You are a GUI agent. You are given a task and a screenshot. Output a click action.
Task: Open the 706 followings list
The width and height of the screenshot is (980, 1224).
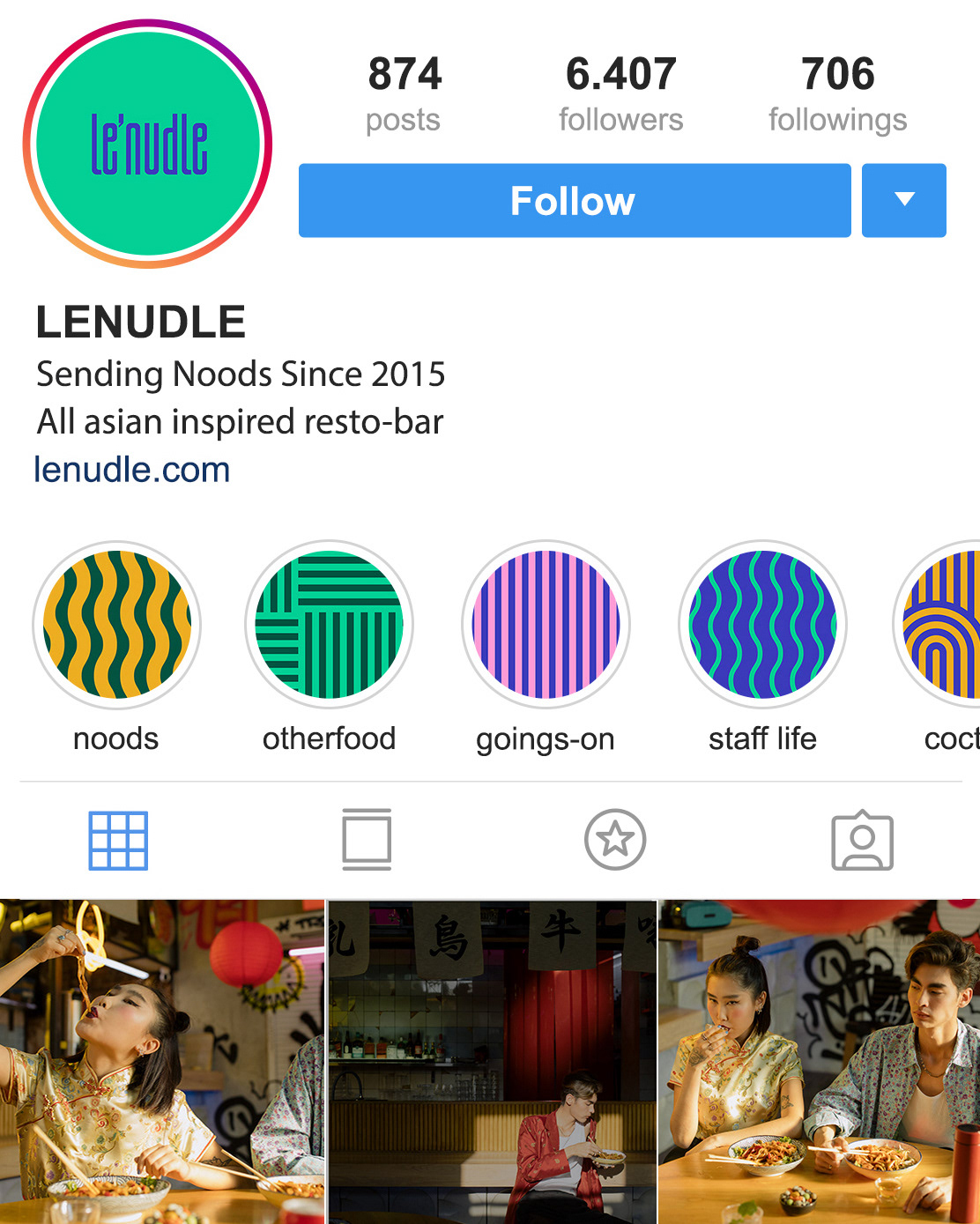click(838, 93)
